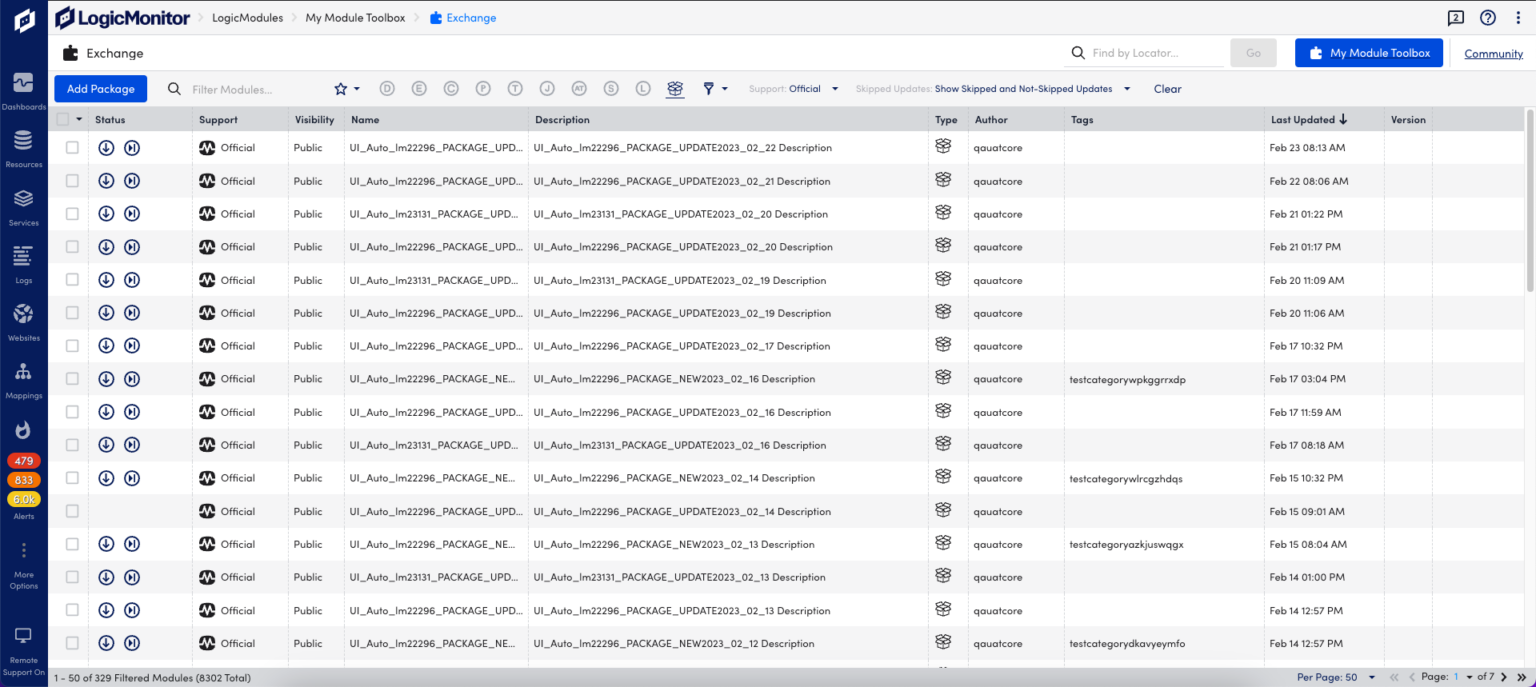1536x687 pixels.
Task: Check the select-all header checkbox
Action: pos(64,120)
